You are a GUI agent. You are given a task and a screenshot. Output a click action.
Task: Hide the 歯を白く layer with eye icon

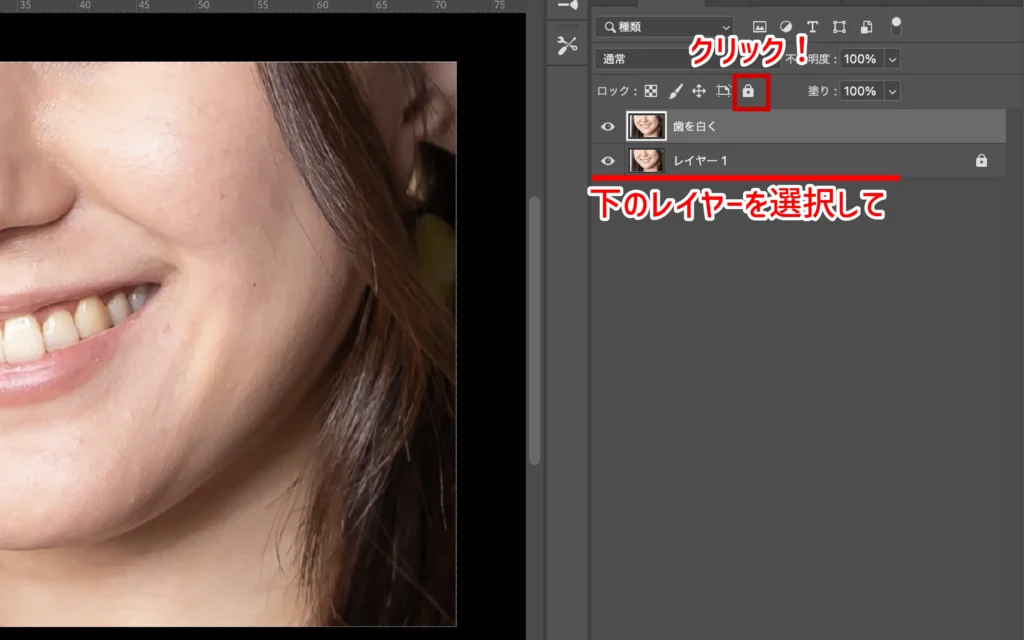click(607, 126)
